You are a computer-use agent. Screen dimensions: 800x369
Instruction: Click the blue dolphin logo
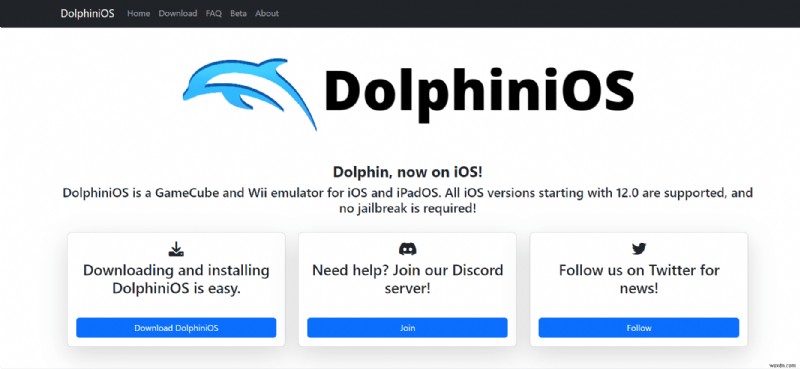coord(250,93)
